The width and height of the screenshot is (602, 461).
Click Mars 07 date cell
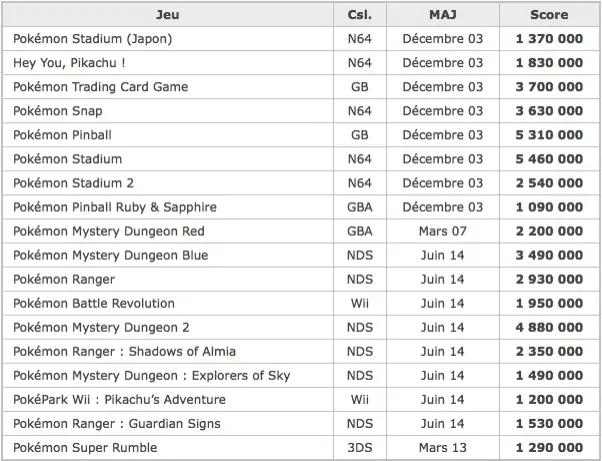pos(443,231)
